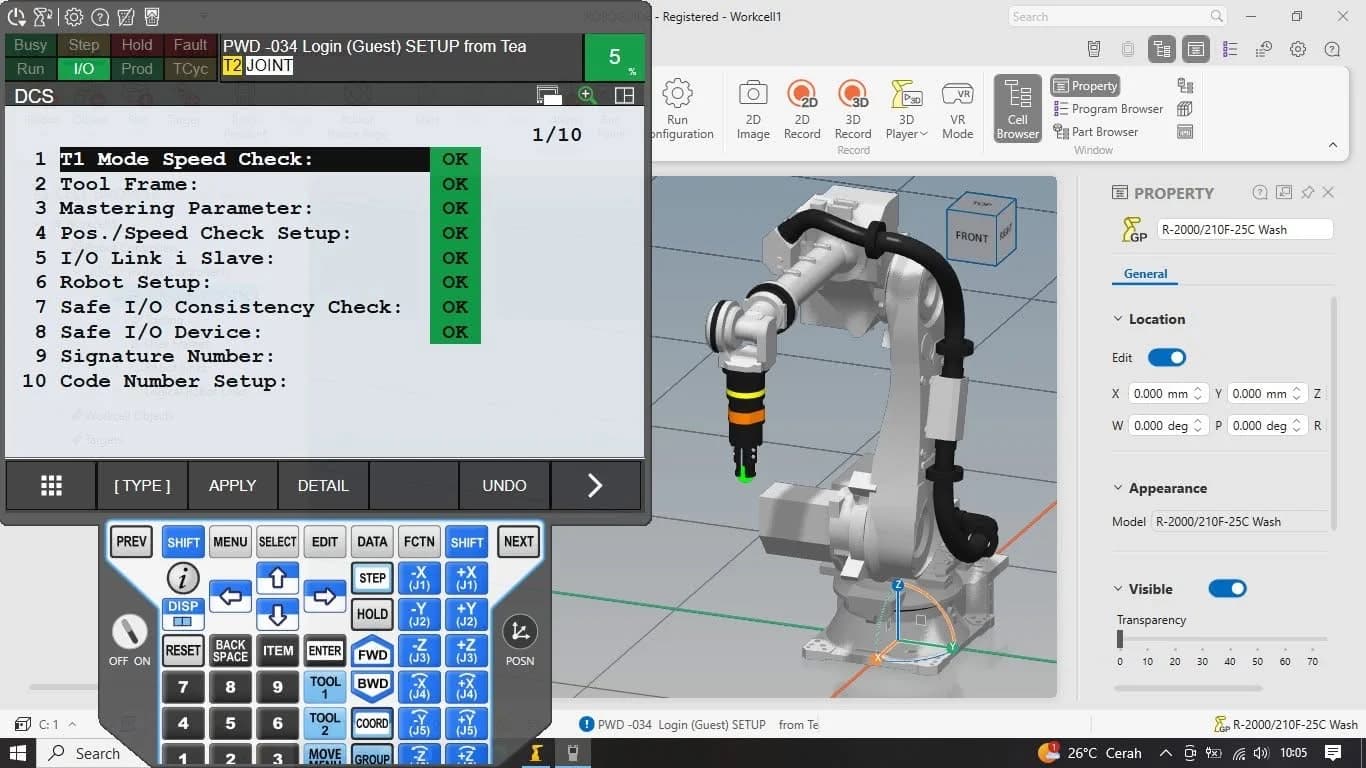The width and height of the screenshot is (1366, 768).
Task: Click the Transparency slider handle
Action: click(1120, 639)
